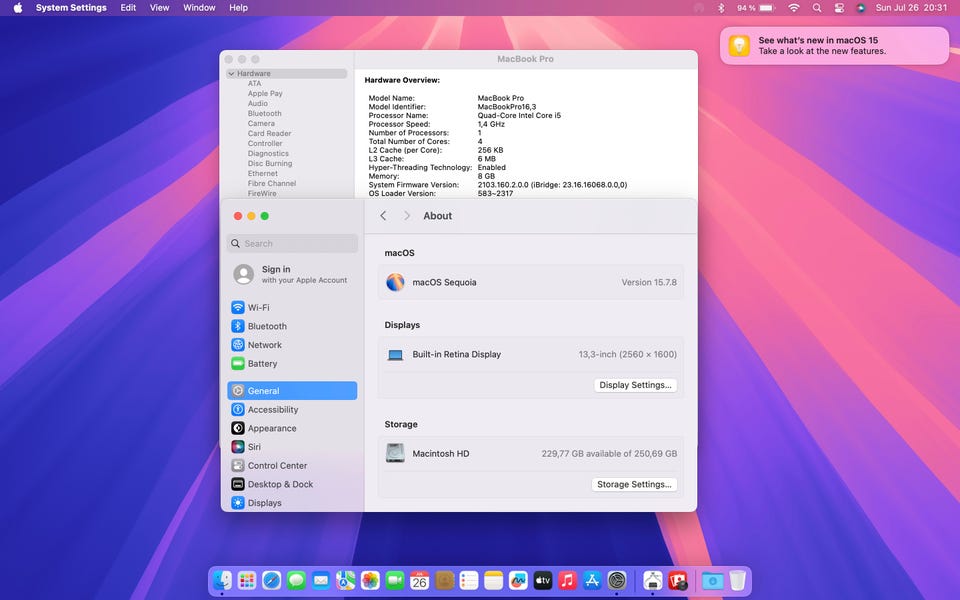Select Displays in settings sidebar

[x=292, y=503]
